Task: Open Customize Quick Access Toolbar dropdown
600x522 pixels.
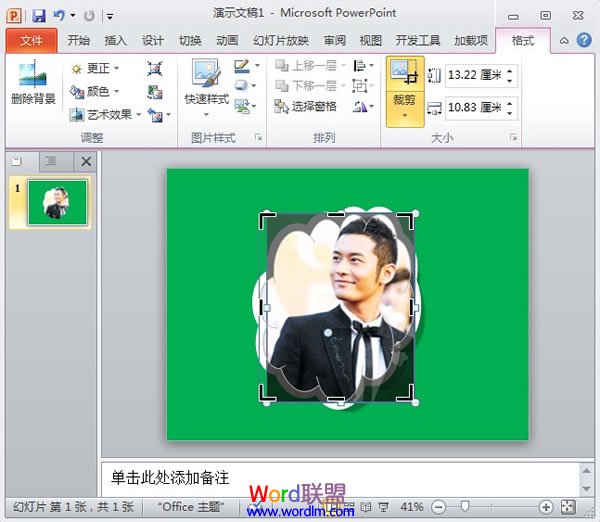Action: (110, 16)
